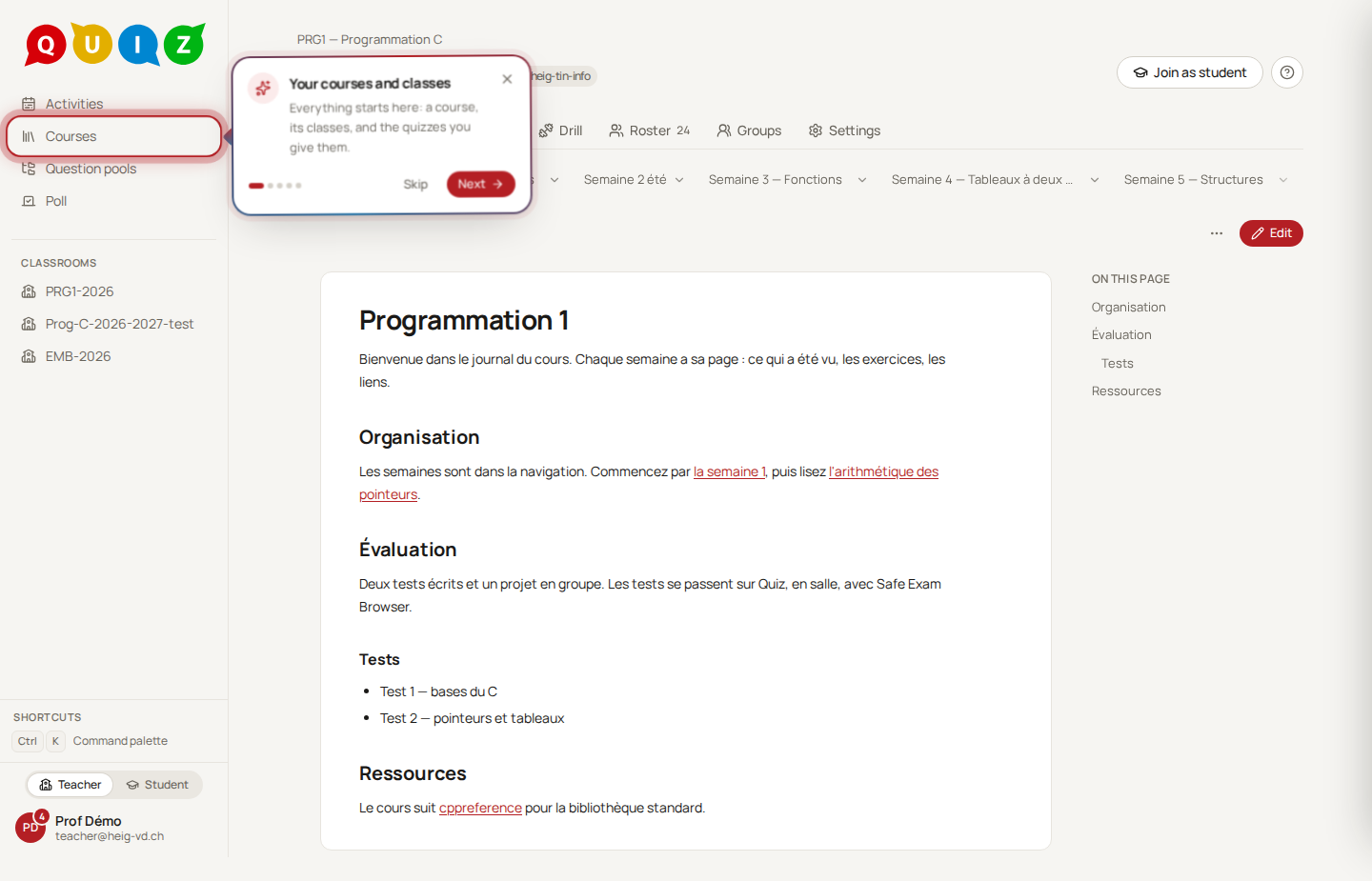The image size is (1372, 881).
Task: Click the Question pools tree icon
Action: [29, 169]
